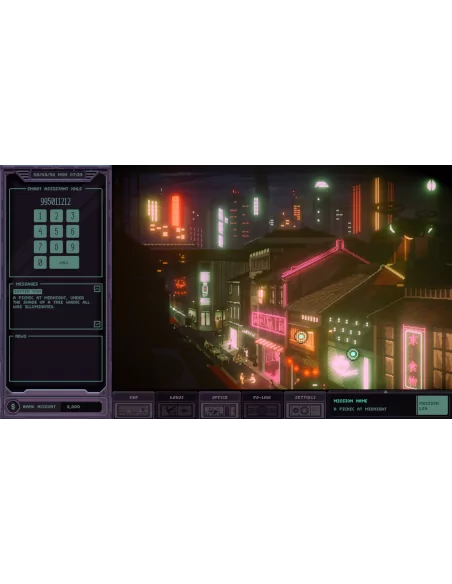Viewport: 452px width, 584px height.
Task: Click the vertical pink Chinese character sign
Action: pyautogui.click(x=413, y=358)
